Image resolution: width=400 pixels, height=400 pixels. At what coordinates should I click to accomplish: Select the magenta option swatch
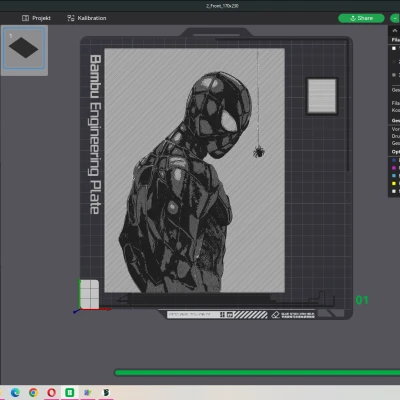pos(394,168)
